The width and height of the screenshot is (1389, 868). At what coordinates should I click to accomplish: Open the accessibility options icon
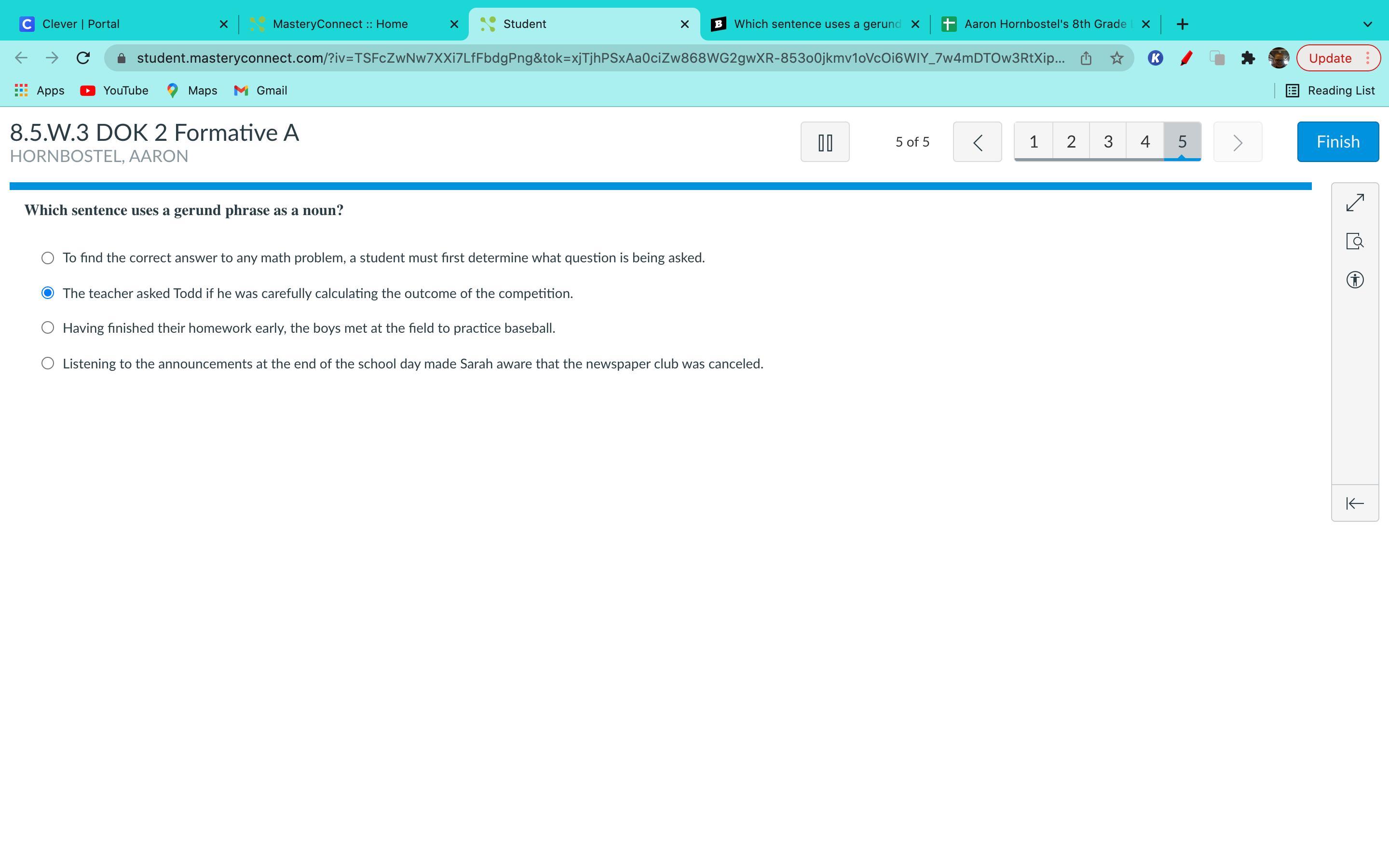click(1355, 280)
